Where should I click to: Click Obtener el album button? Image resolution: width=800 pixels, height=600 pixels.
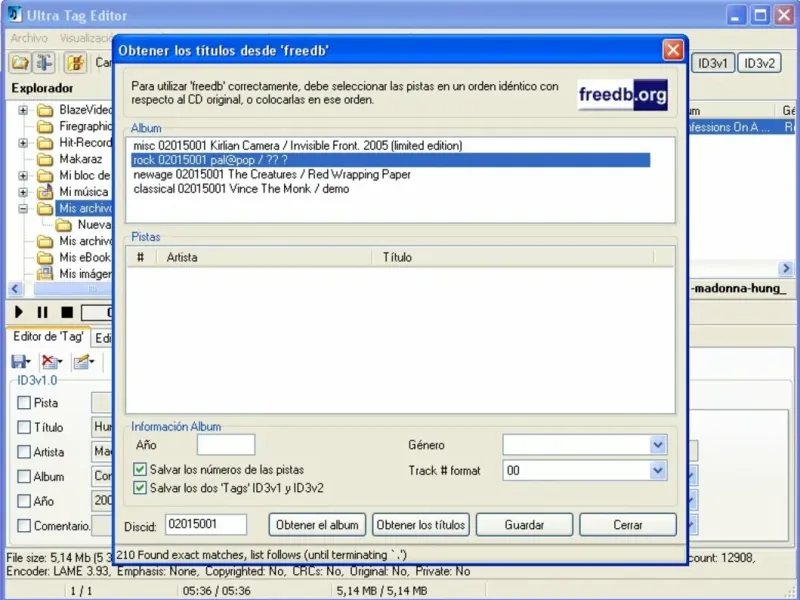click(x=317, y=525)
